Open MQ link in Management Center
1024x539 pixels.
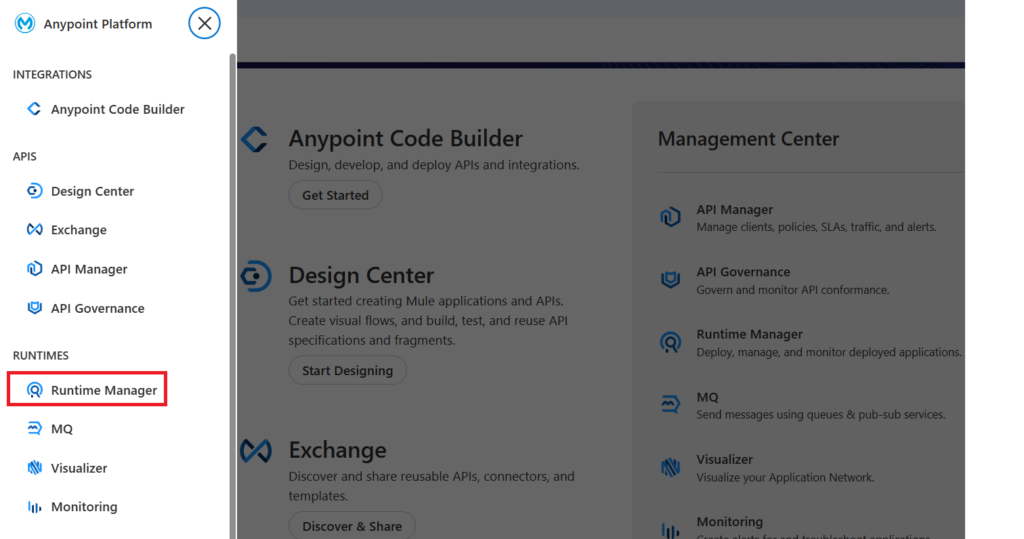707,397
